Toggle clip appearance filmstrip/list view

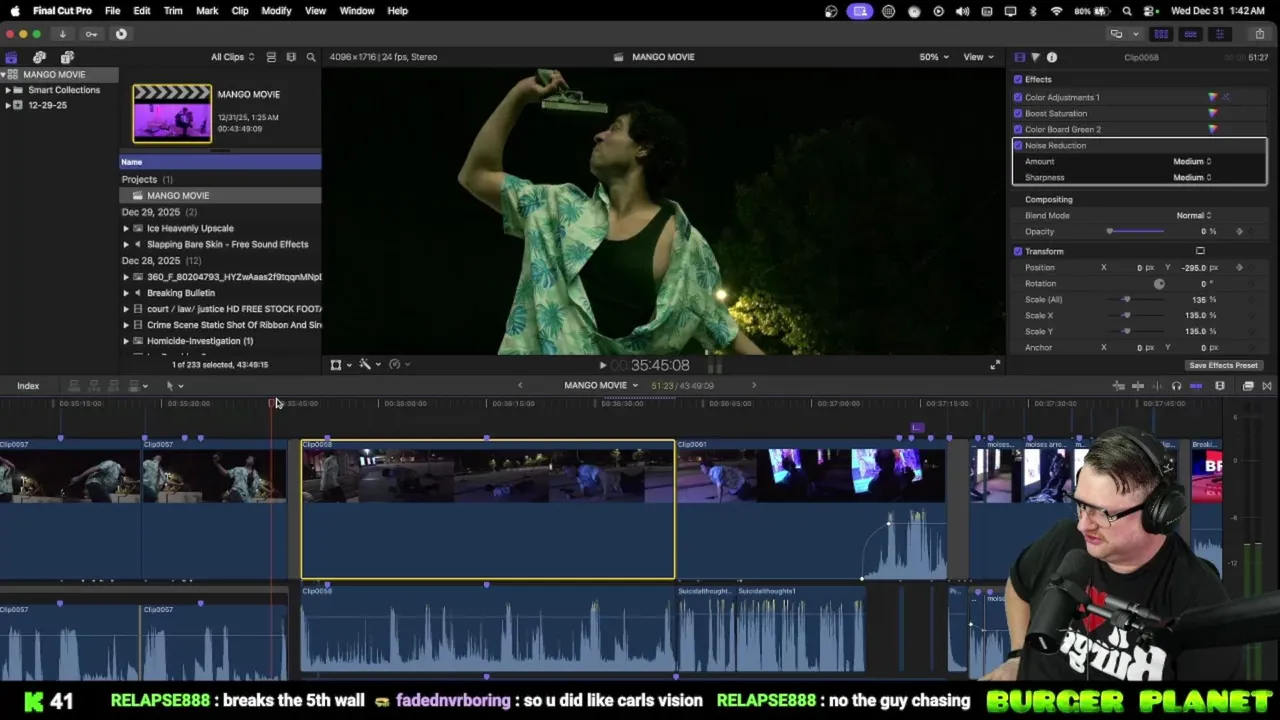271,57
